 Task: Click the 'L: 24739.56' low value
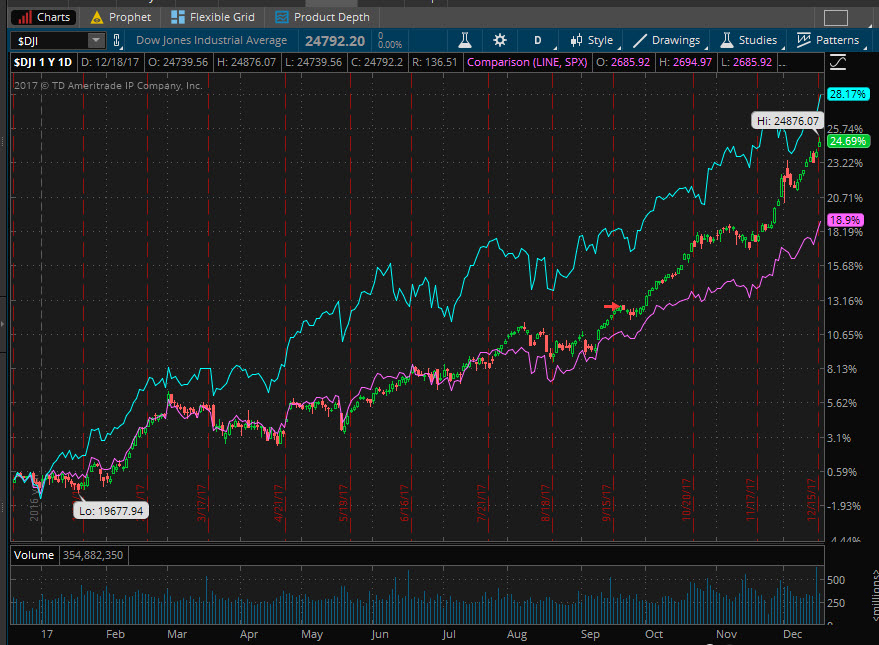pyautogui.click(x=313, y=62)
